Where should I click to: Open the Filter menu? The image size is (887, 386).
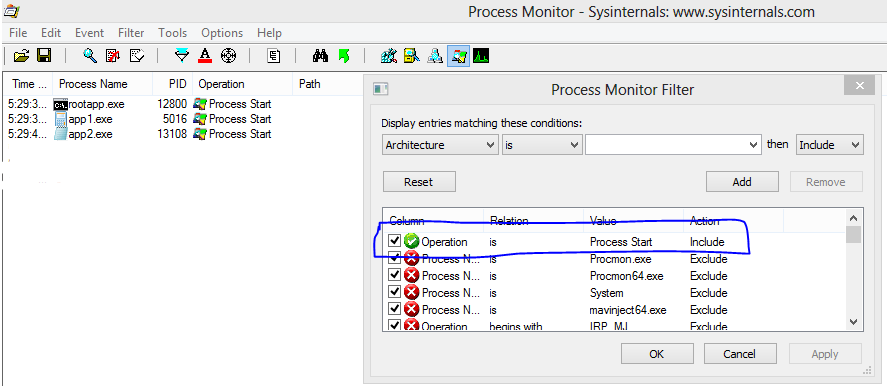[x=131, y=33]
